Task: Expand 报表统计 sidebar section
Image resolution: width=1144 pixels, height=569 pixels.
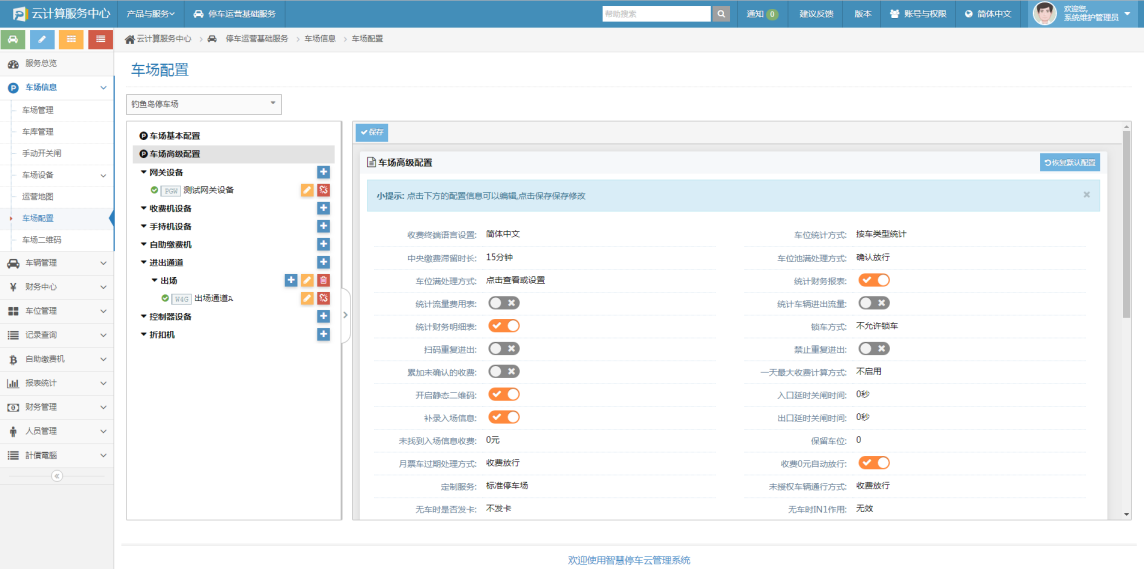Action: click(57, 383)
